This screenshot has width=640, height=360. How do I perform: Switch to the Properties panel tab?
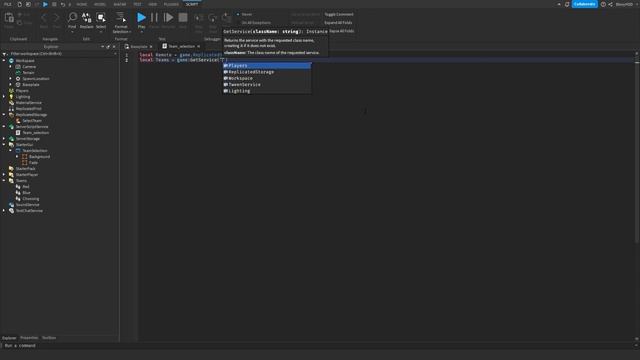point(29,338)
